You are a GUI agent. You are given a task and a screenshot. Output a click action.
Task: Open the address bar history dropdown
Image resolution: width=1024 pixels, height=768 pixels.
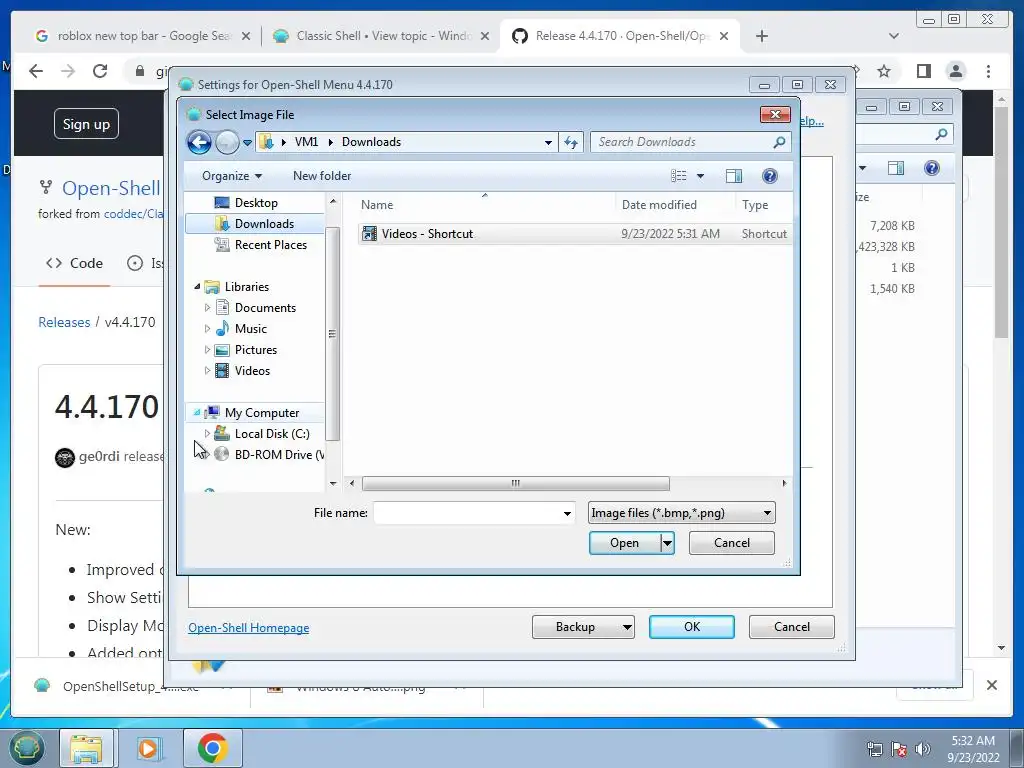point(549,142)
